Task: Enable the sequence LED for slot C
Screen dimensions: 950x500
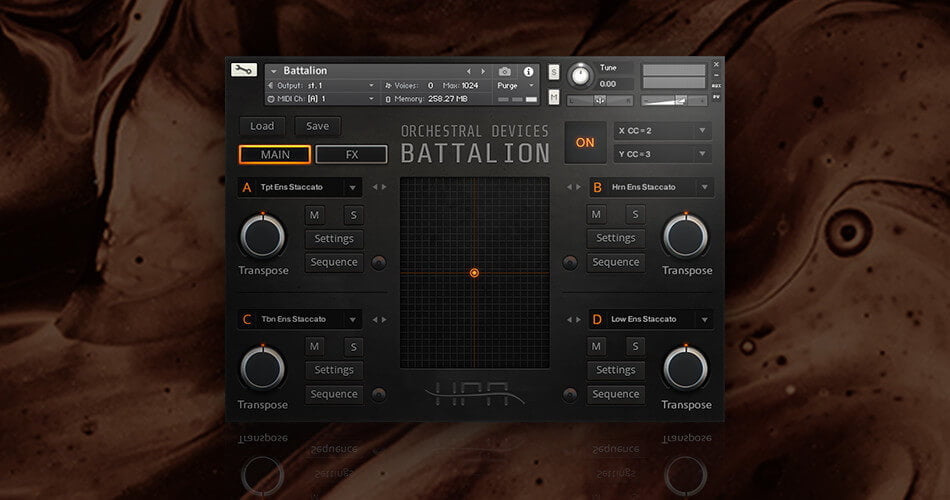Action: tap(379, 395)
